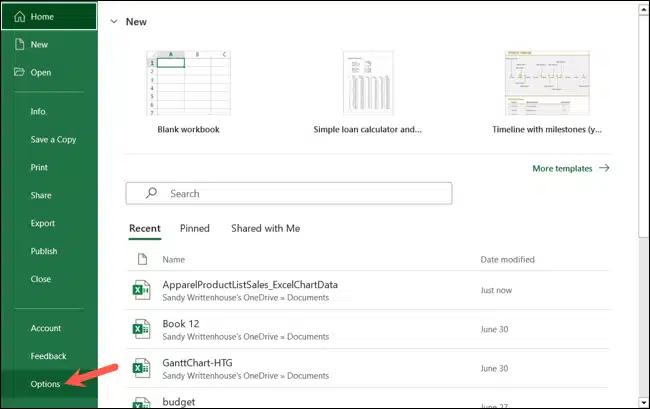Click the document icon in the list header
This screenshot has width=650, height=409.
pos(142,259)
